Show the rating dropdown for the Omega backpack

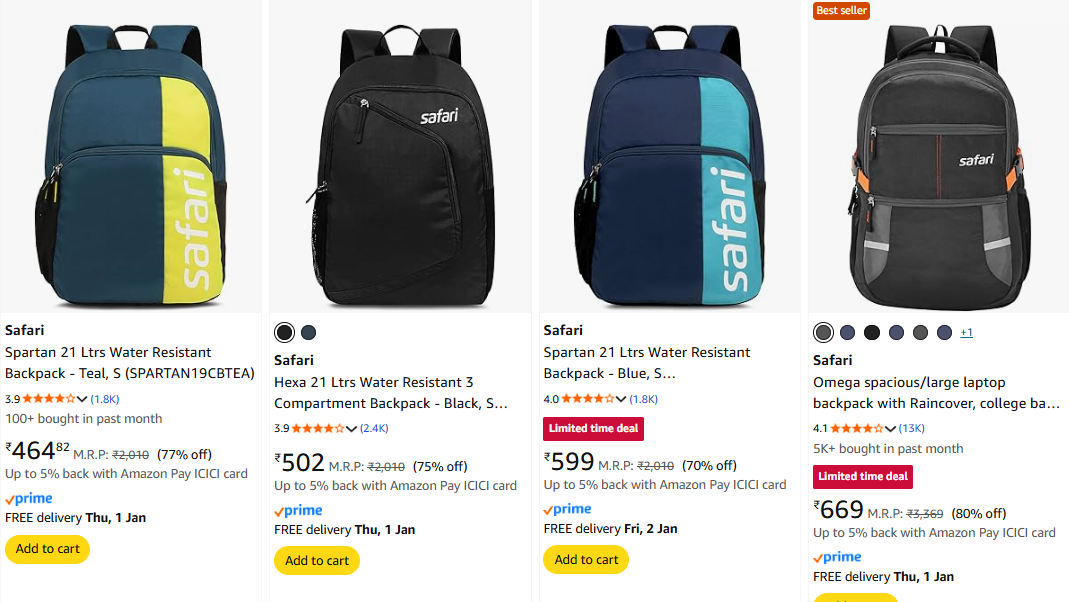890,429
